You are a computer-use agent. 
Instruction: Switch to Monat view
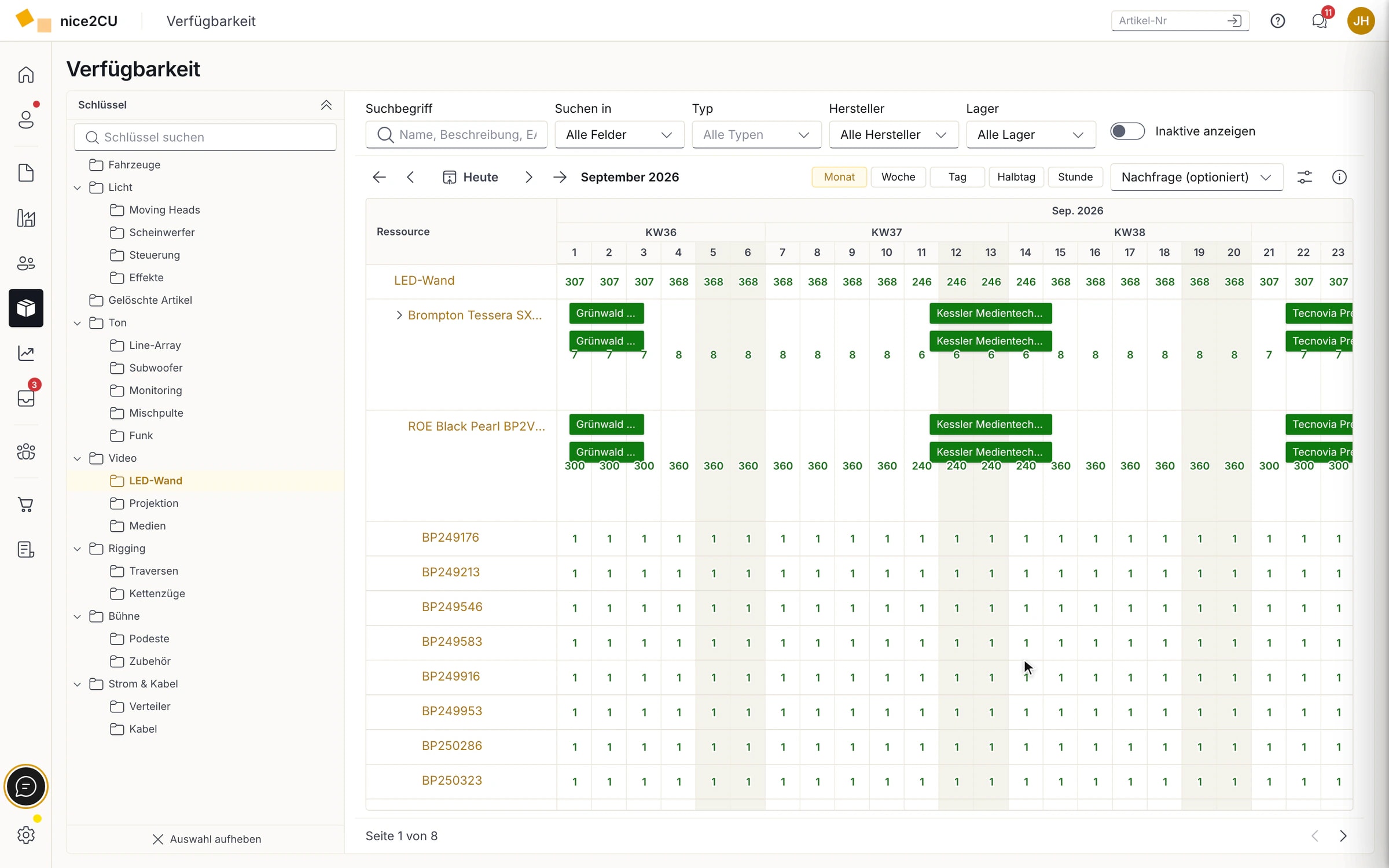839,177
